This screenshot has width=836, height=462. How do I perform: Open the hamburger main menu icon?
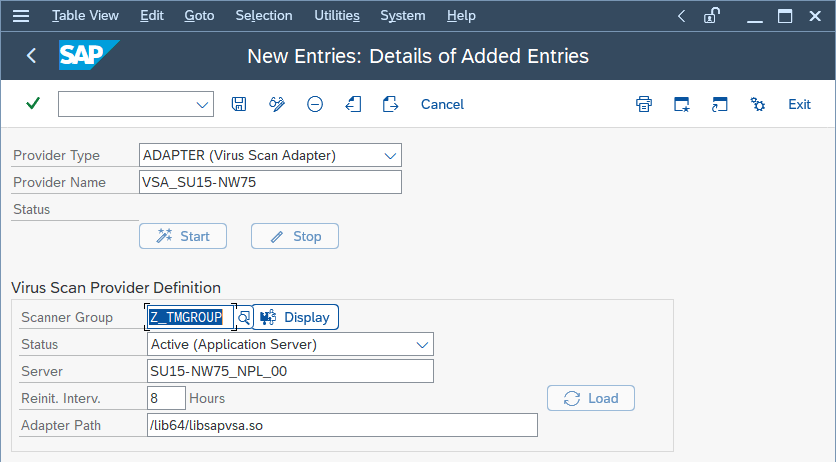pos(21,16)
